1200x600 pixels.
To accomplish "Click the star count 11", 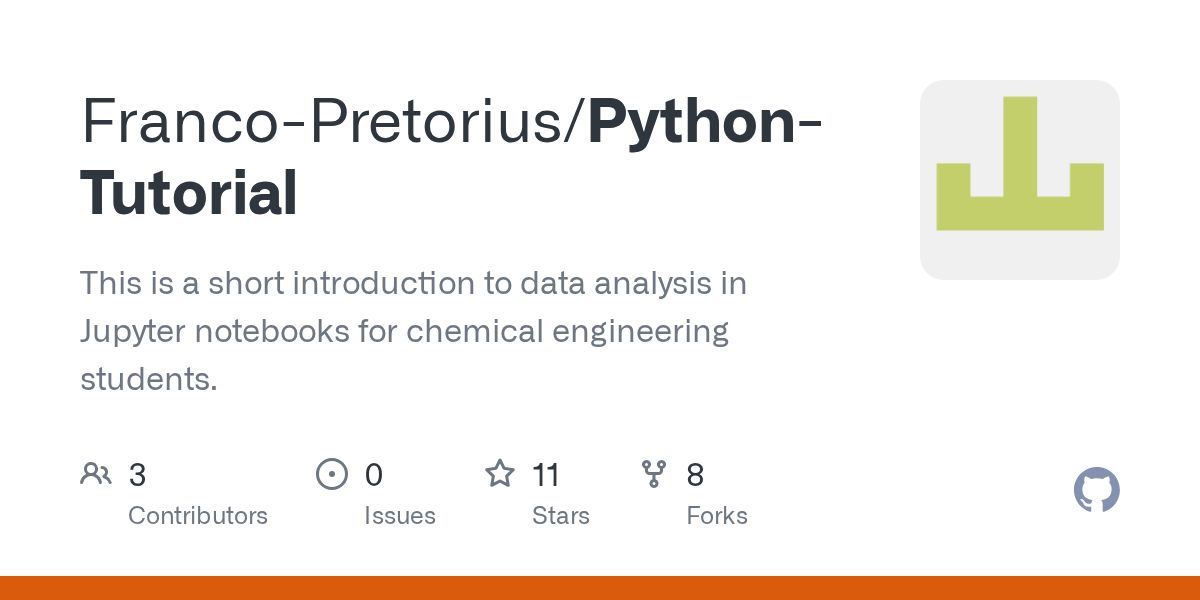I will point(546,475).
